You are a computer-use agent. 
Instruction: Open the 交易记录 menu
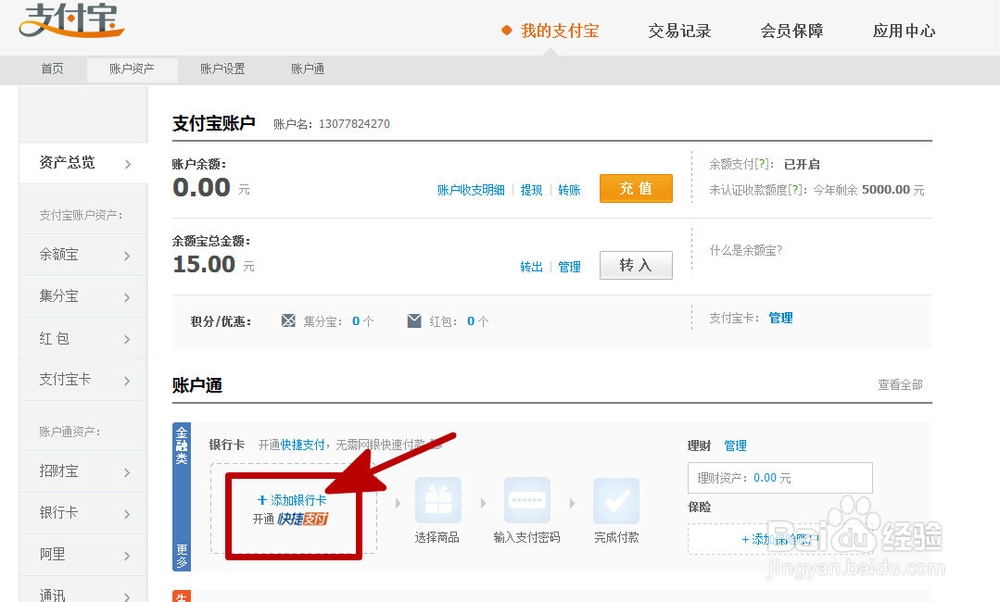pos(679,31)
